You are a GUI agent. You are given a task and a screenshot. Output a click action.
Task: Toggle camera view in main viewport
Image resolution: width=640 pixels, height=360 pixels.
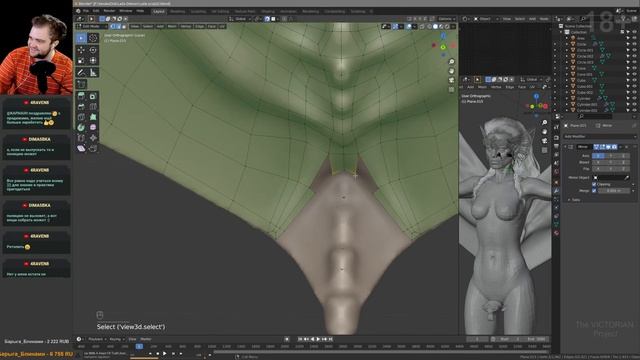pyautogui.click(x=451, y=80)
